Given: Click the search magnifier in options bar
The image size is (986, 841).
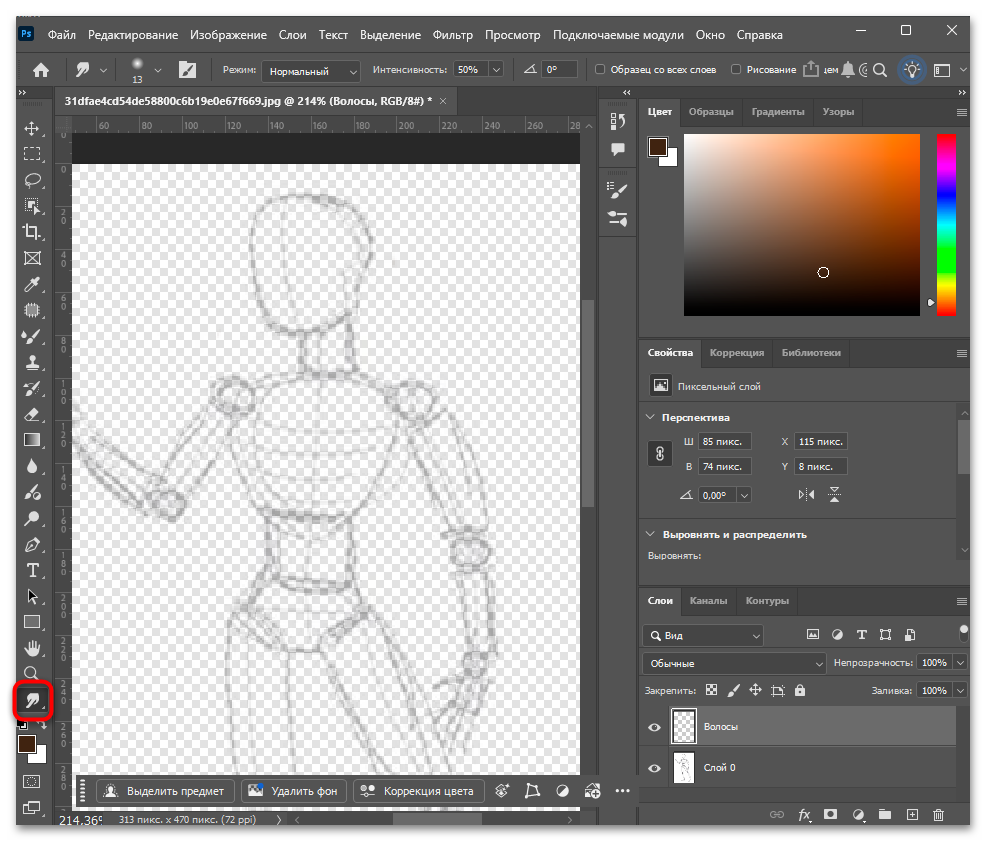Looking at the screenshot, I should point(880,70).
